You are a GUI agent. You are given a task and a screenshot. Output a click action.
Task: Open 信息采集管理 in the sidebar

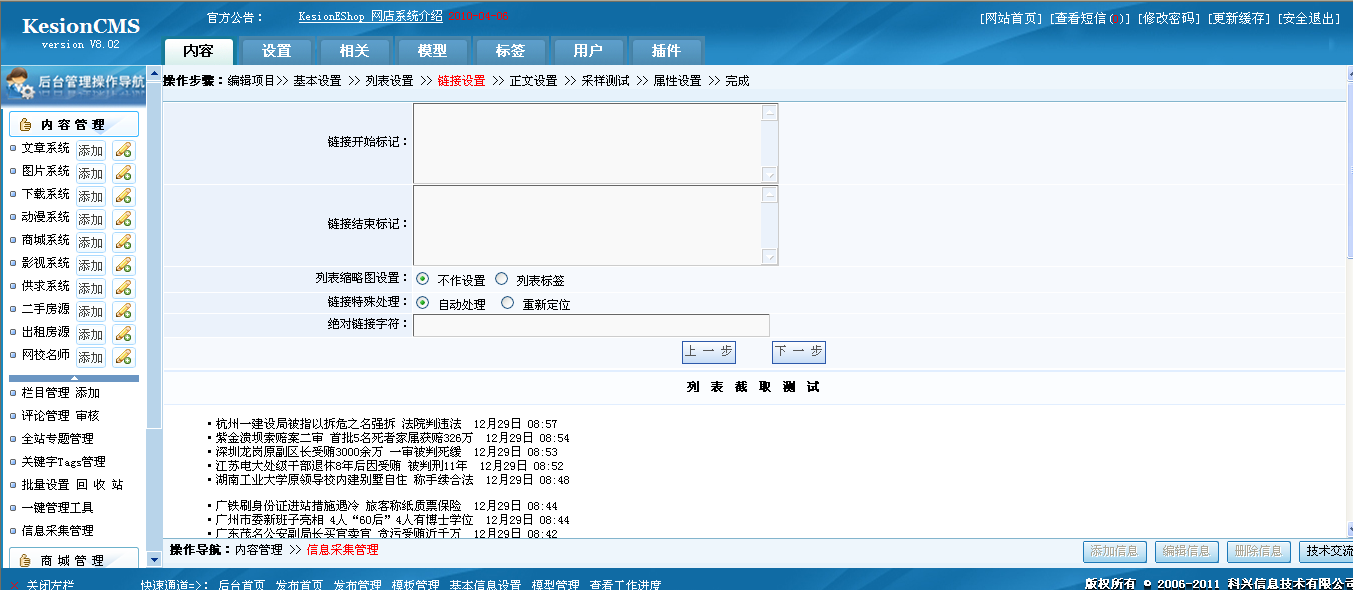click(58, 531)
